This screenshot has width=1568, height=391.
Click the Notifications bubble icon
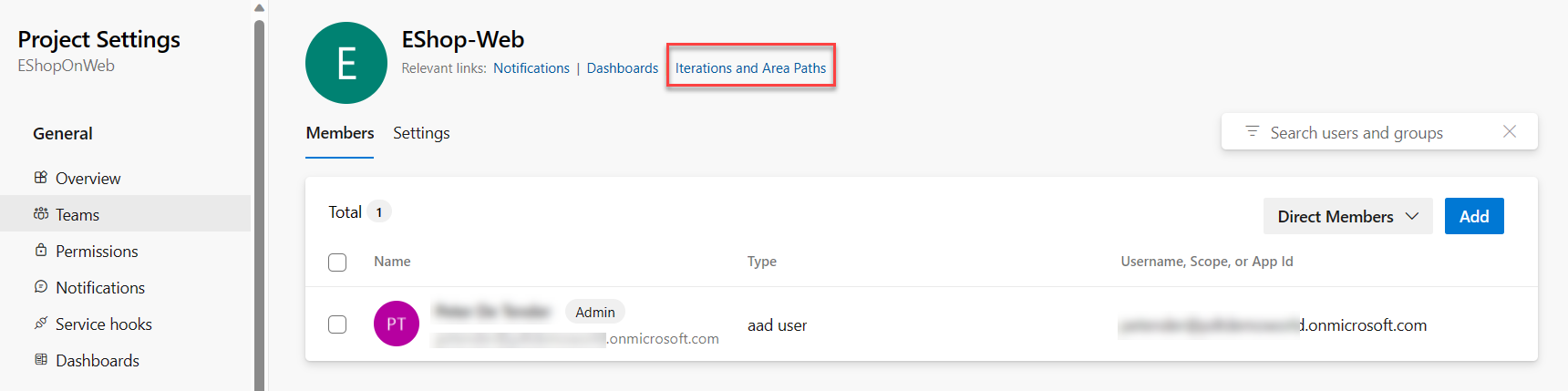coord(41,287)
